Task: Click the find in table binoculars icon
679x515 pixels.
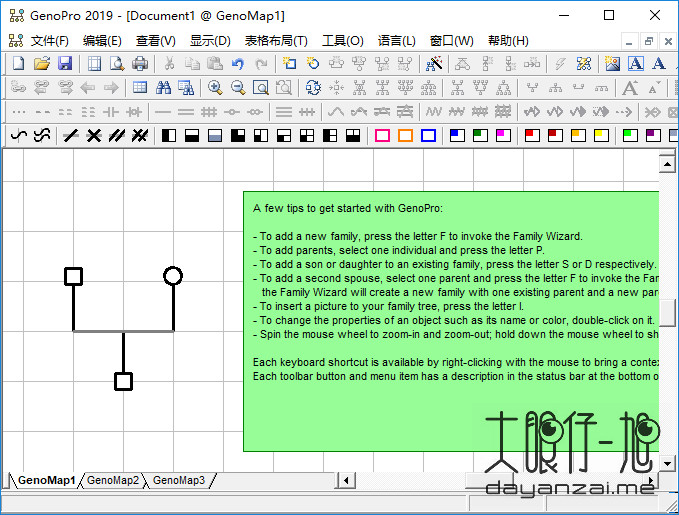Action: (186, 88)
